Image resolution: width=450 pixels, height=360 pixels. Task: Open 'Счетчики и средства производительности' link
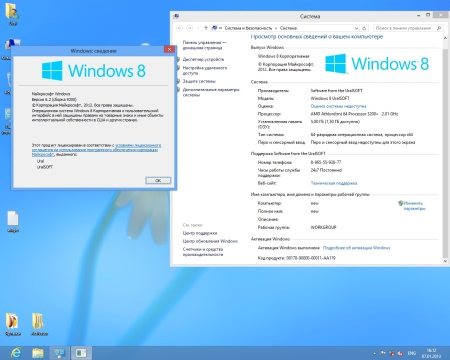point(203,252)
